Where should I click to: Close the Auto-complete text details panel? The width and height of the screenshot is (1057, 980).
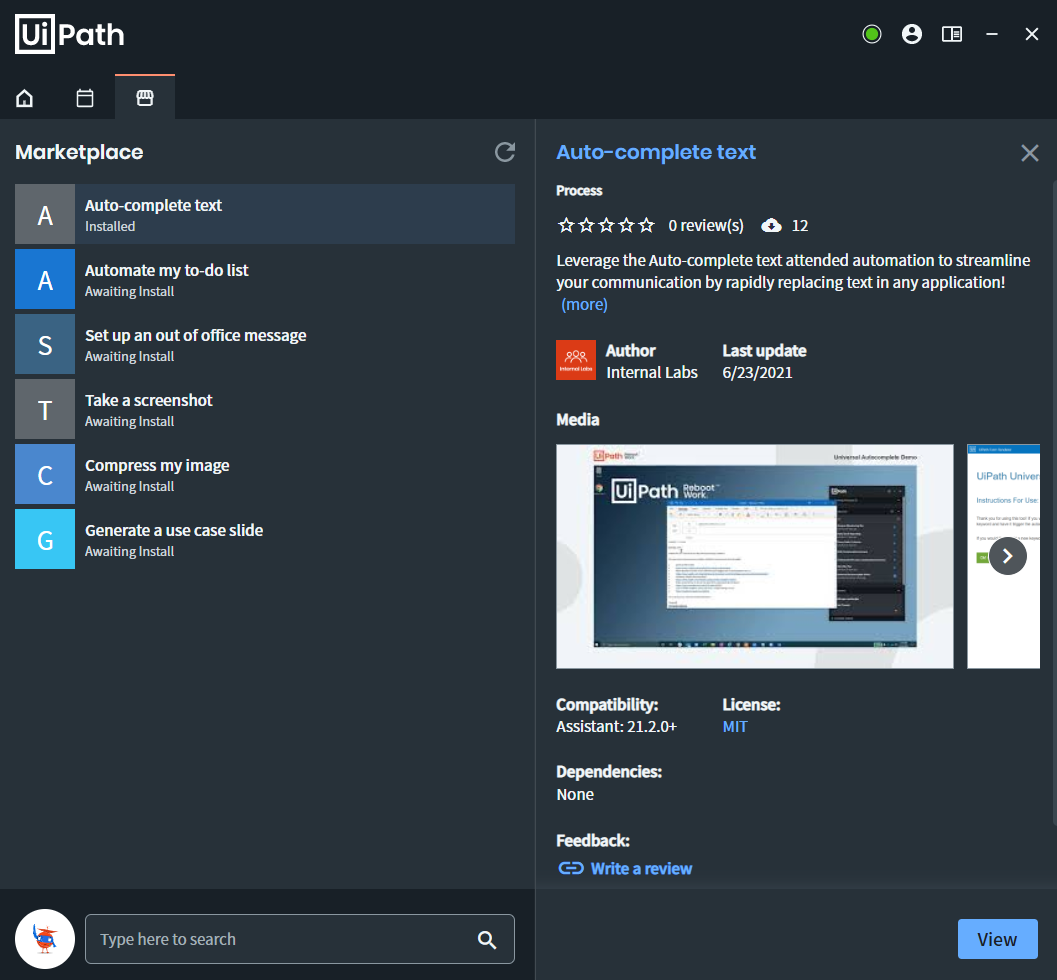coord(1029,153)
